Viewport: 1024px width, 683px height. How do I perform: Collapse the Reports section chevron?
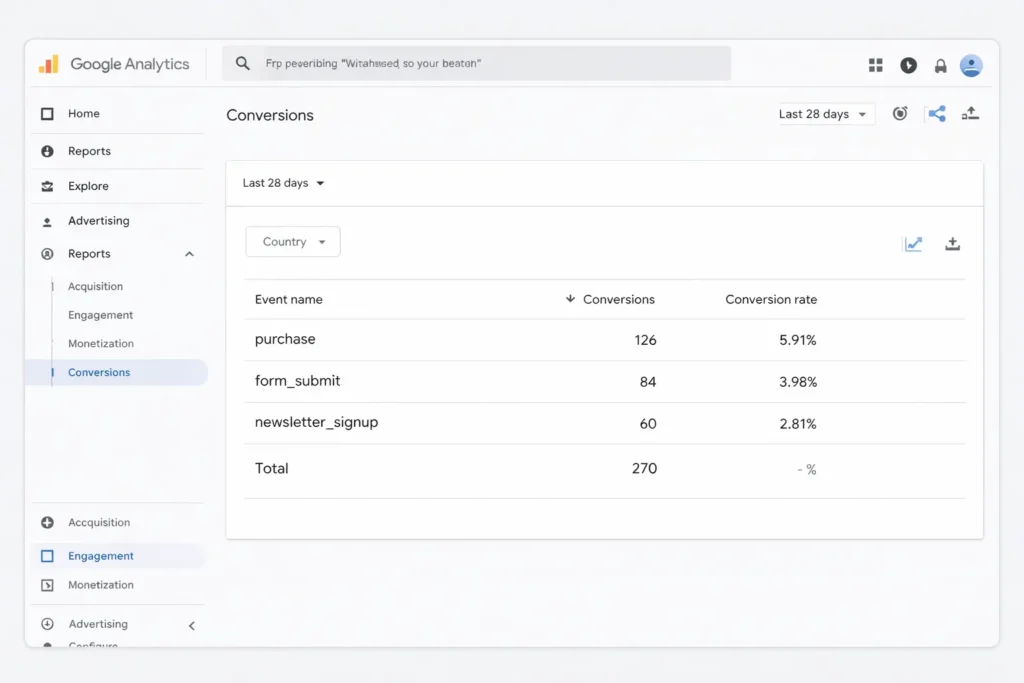coord(189,253)
